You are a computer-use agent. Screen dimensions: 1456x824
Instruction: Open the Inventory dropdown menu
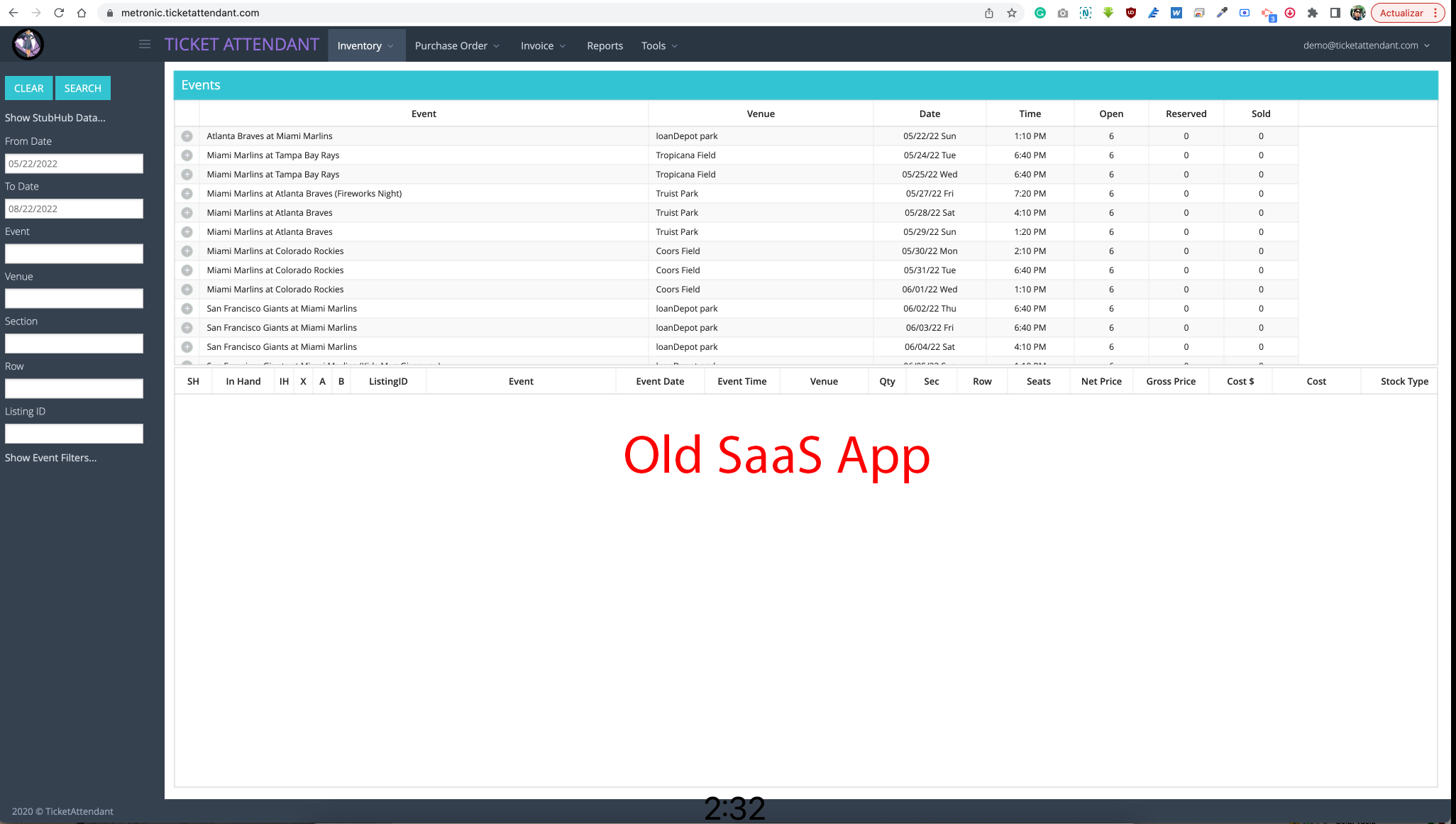tap(365, 45)
